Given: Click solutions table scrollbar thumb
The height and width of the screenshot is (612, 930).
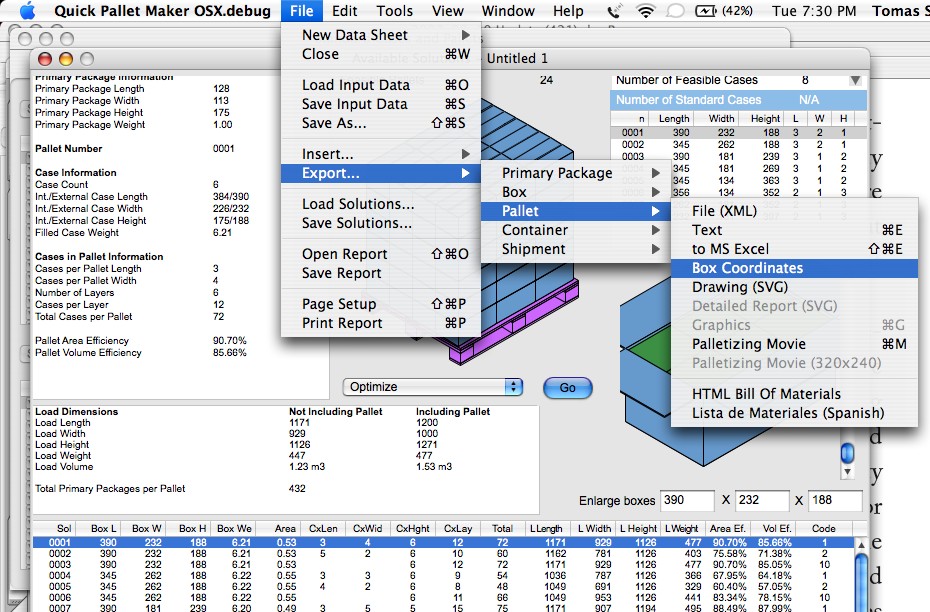Looking at the screenshot, I should (x=861, y=581).
